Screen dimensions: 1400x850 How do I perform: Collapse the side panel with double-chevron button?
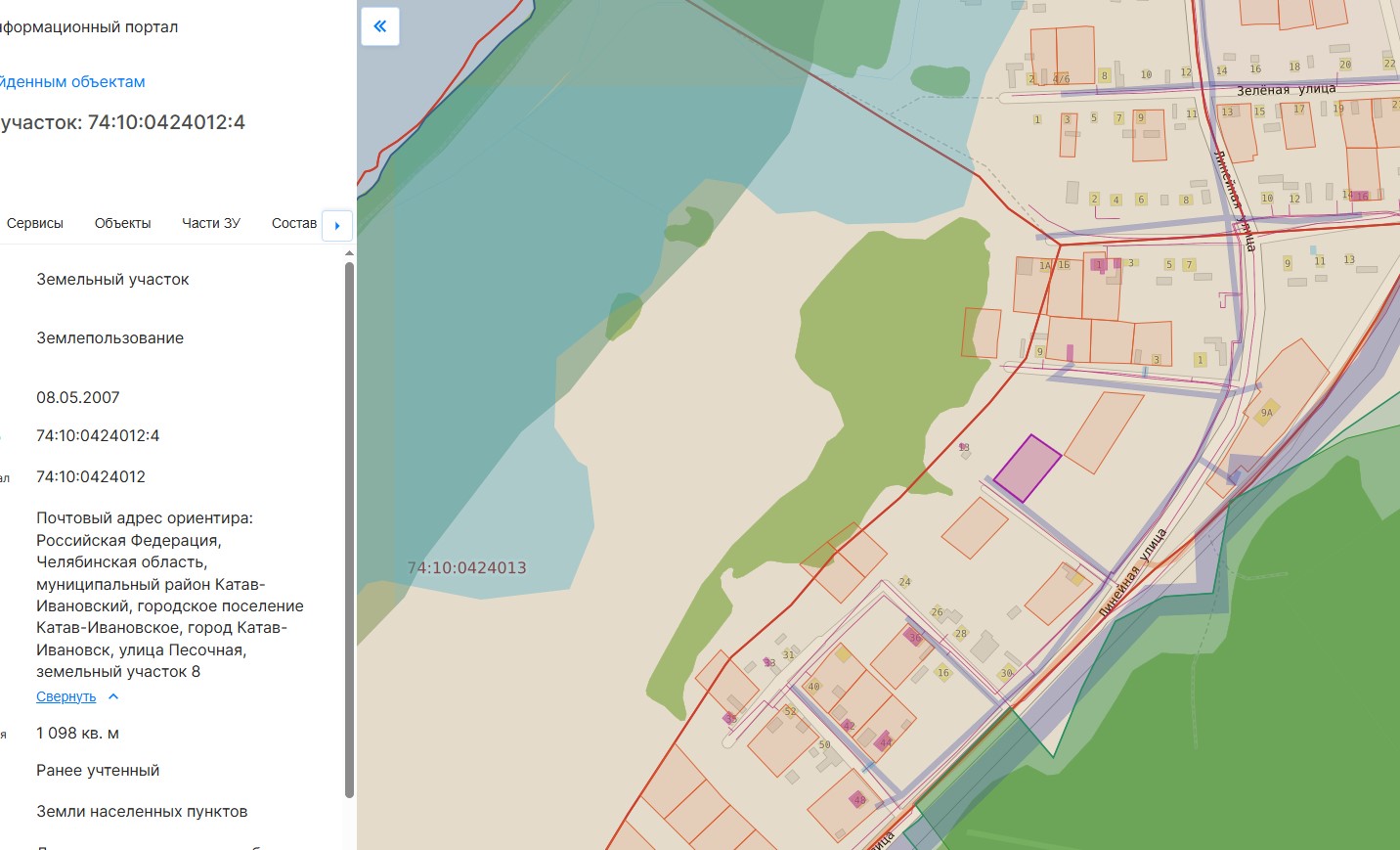pos(379,26)
